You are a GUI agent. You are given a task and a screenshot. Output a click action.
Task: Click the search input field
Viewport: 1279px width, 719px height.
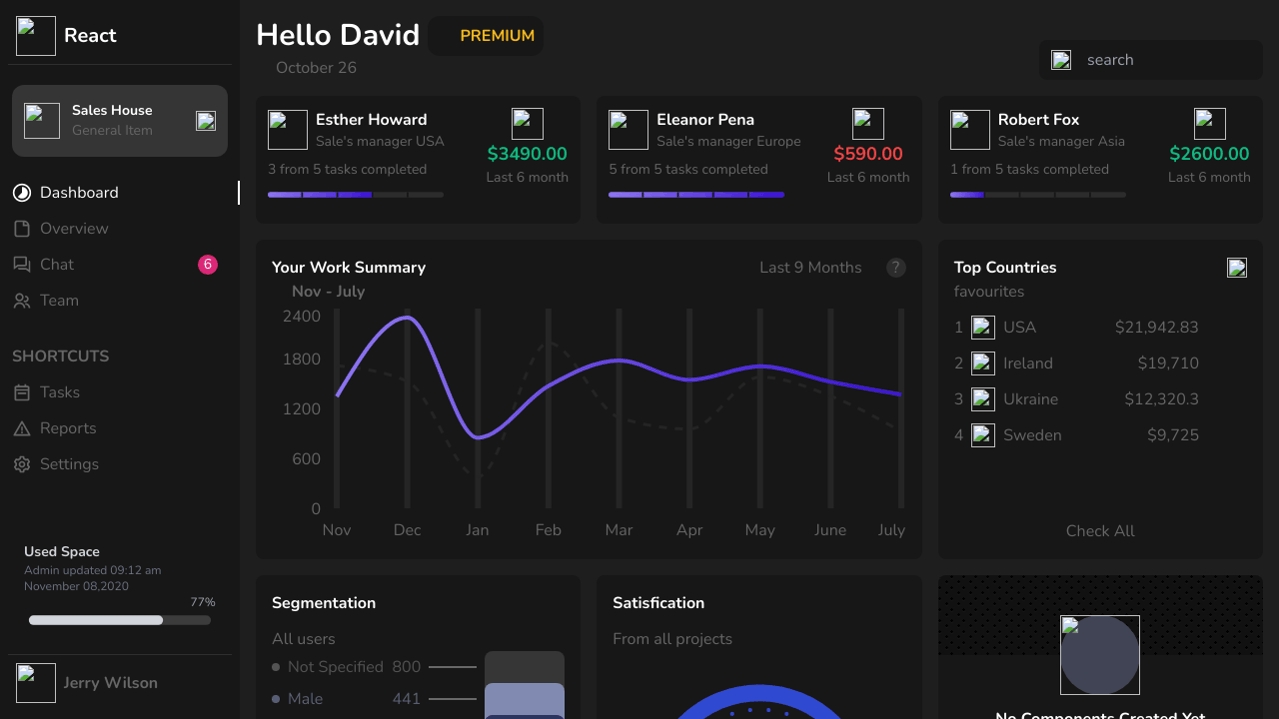(1150, 60)
